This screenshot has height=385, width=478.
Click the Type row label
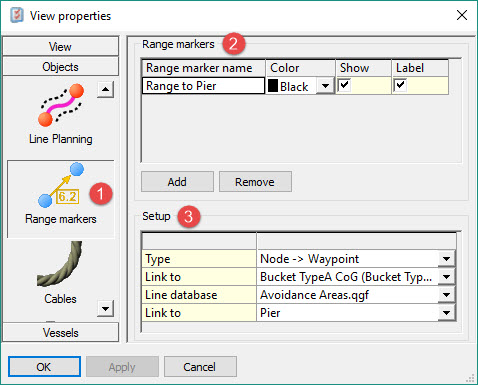[x=199, y=259]
